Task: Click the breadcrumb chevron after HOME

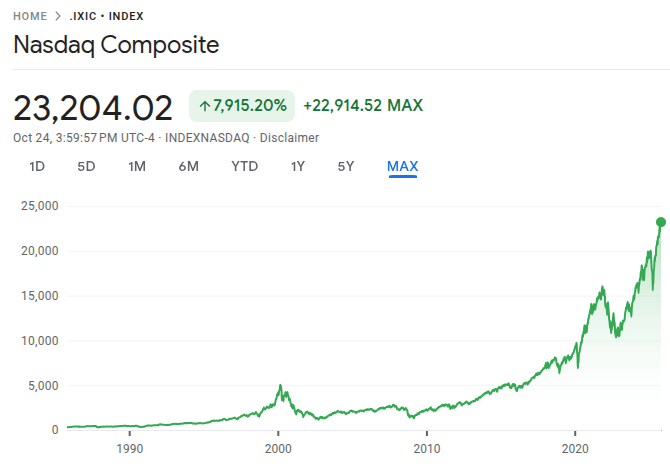Action: pos(57,17)
